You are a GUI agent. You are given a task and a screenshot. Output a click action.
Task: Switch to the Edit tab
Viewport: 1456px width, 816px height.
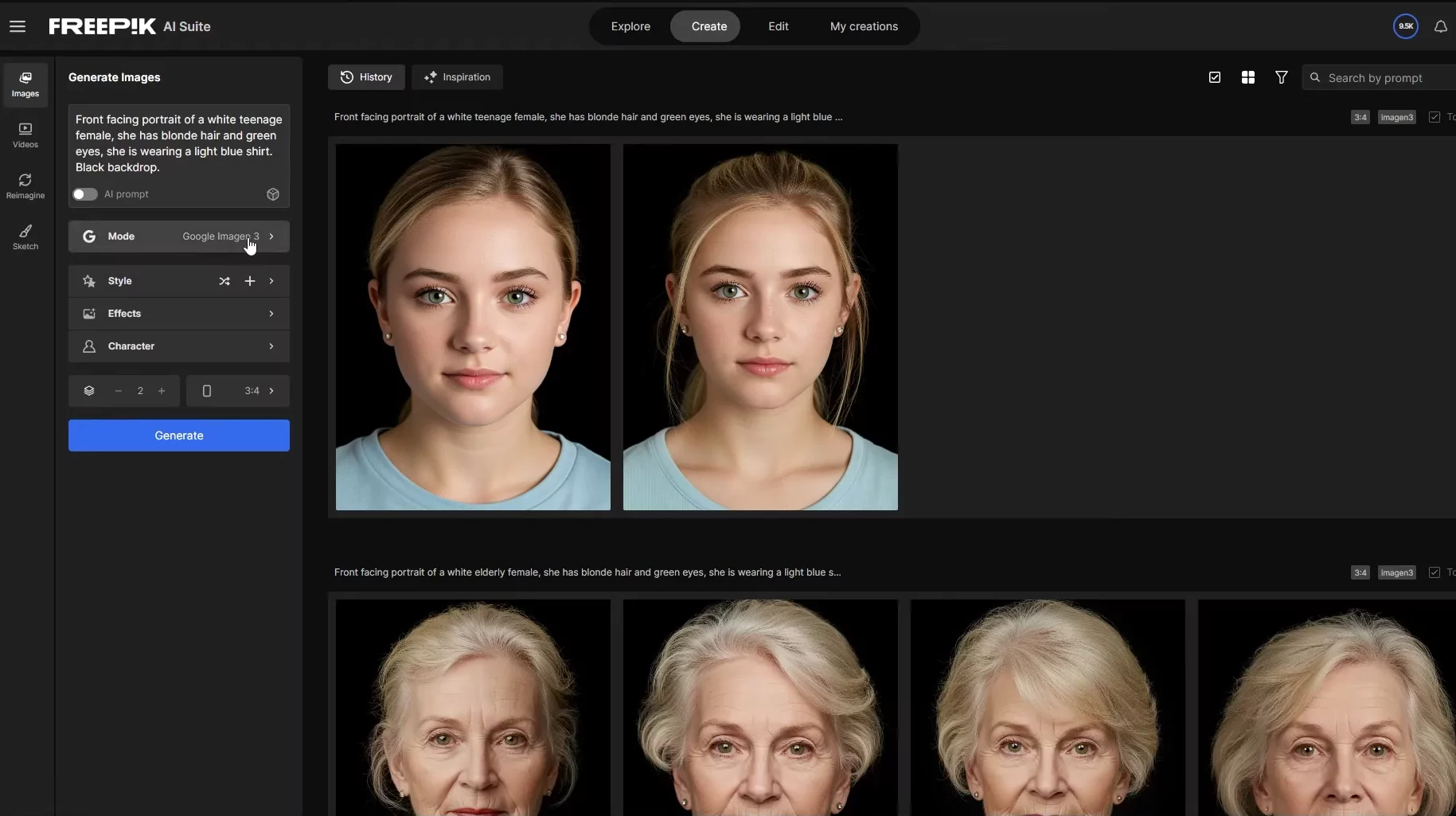click(x=779, y=26)
